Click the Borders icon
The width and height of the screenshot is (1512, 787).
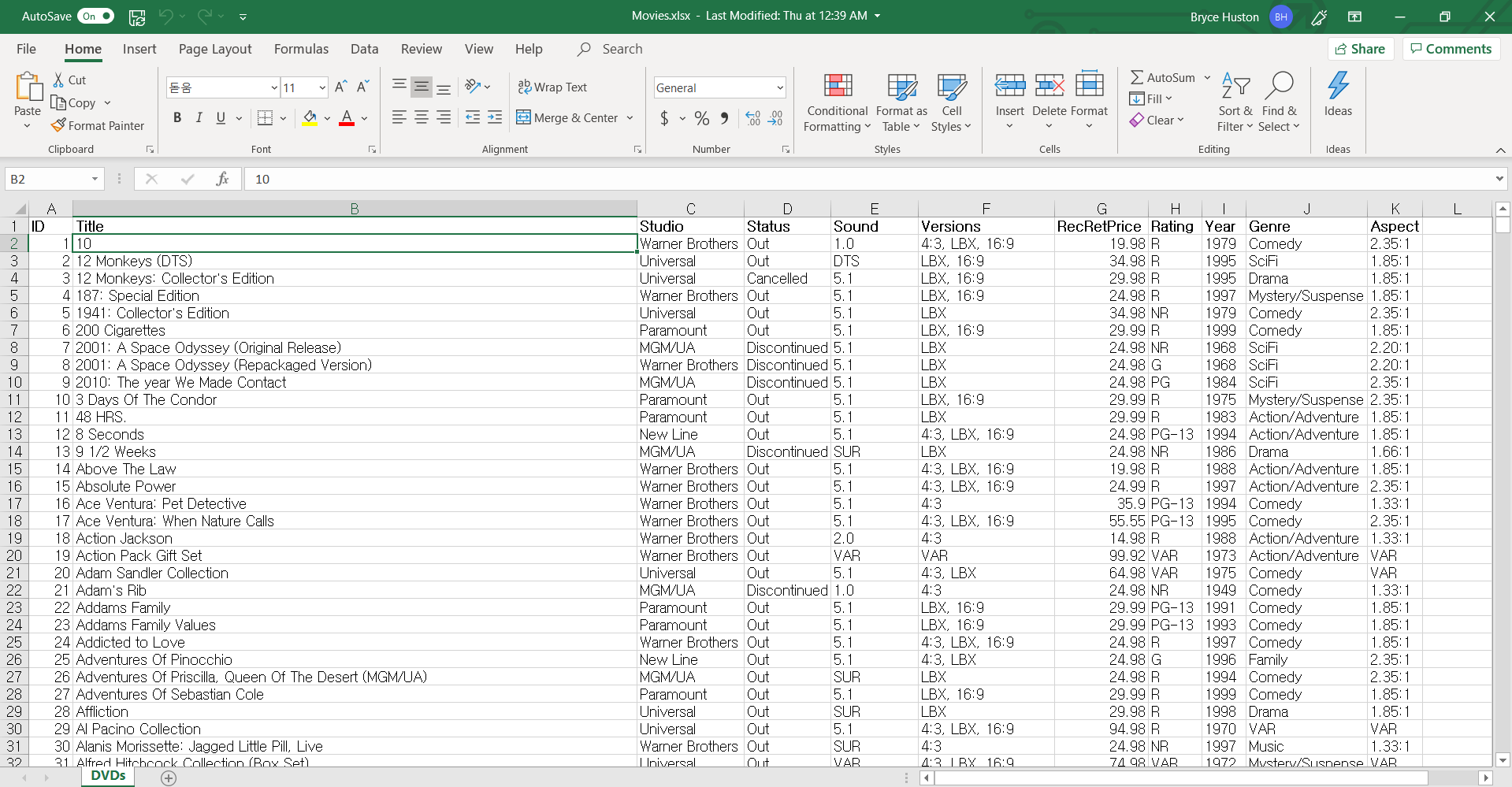click(x=265, y=118)
